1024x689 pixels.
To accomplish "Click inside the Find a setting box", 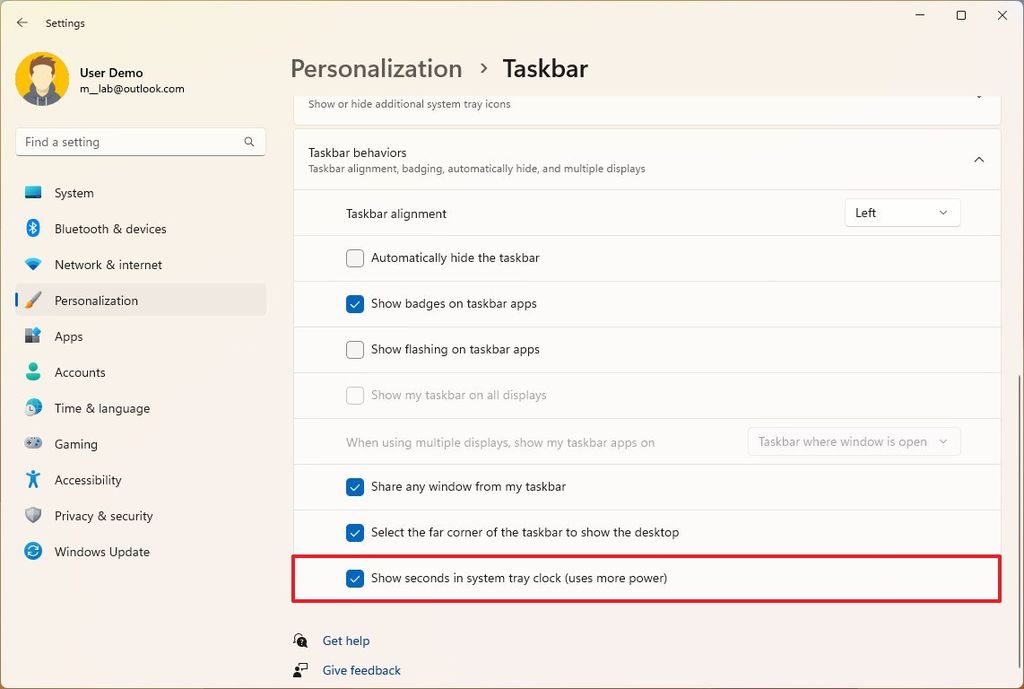I will tap(140, 142).
